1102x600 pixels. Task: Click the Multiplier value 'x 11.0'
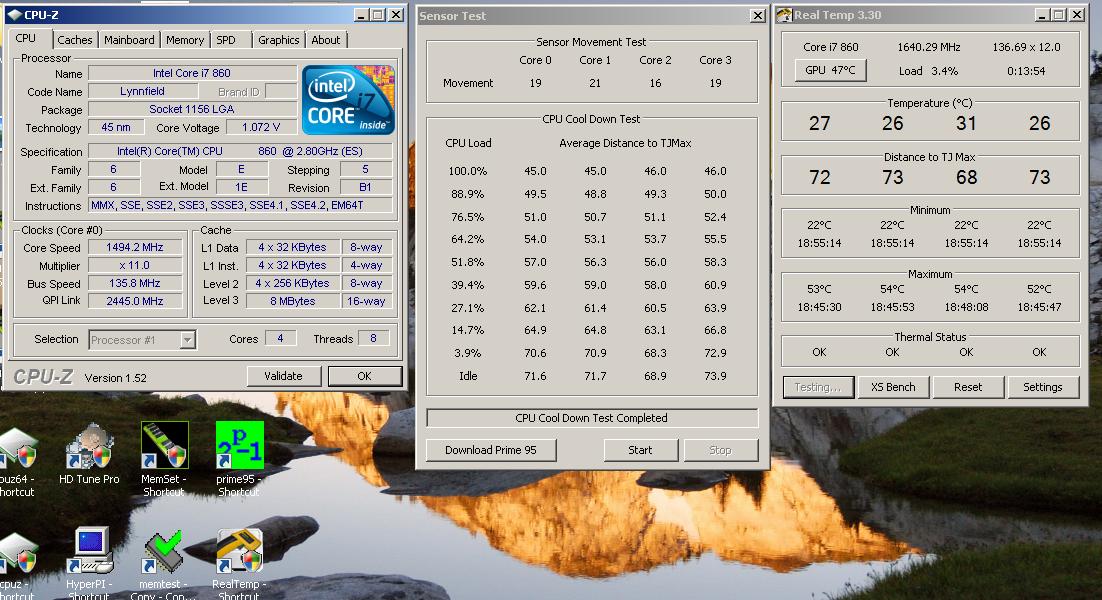click(134, 265)
